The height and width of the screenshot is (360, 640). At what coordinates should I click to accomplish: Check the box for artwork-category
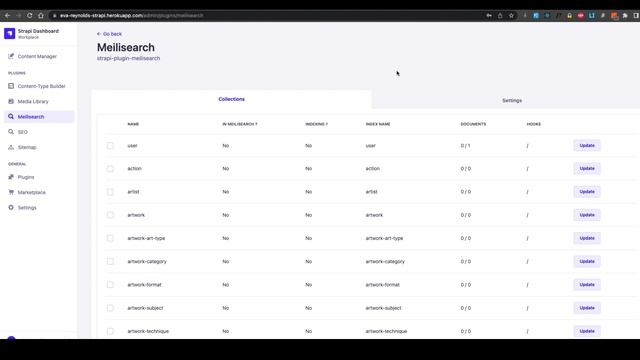(x=110, y=261)
